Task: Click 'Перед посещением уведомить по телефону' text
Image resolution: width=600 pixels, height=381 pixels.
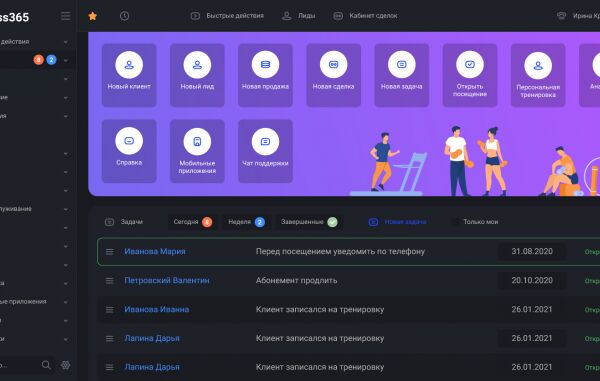Action: 340,252
